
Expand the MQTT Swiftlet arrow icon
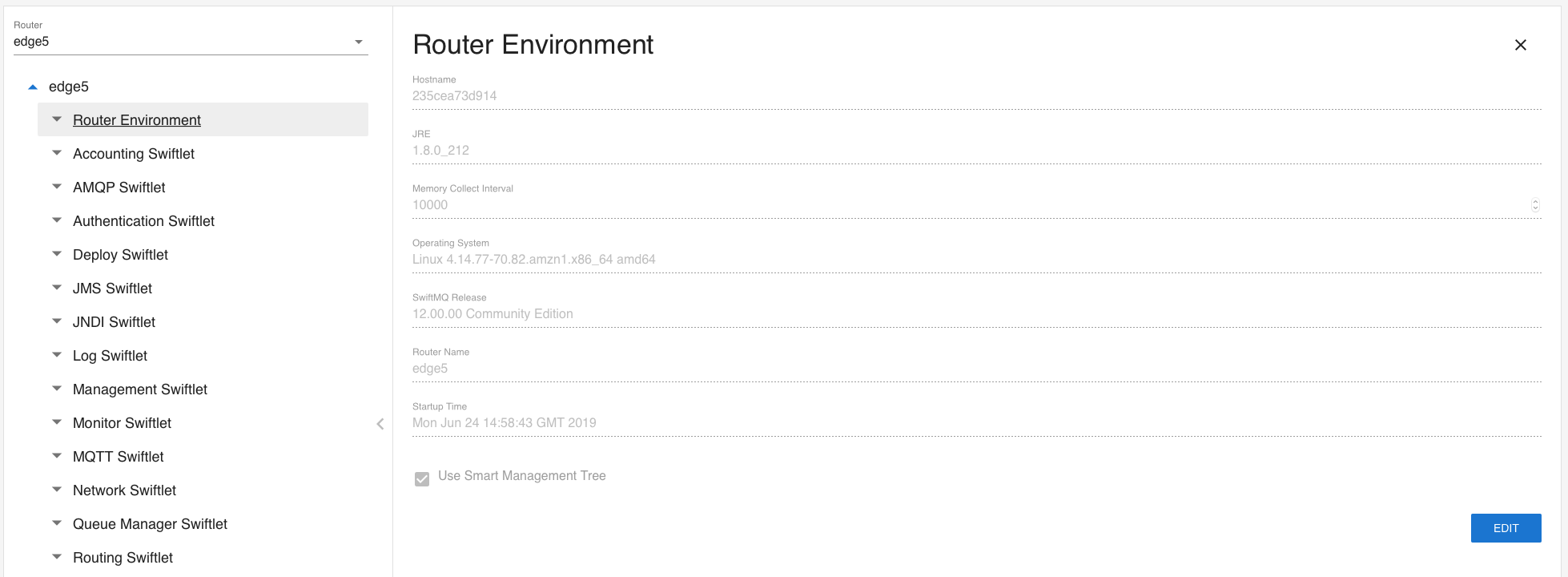[57, 456]
